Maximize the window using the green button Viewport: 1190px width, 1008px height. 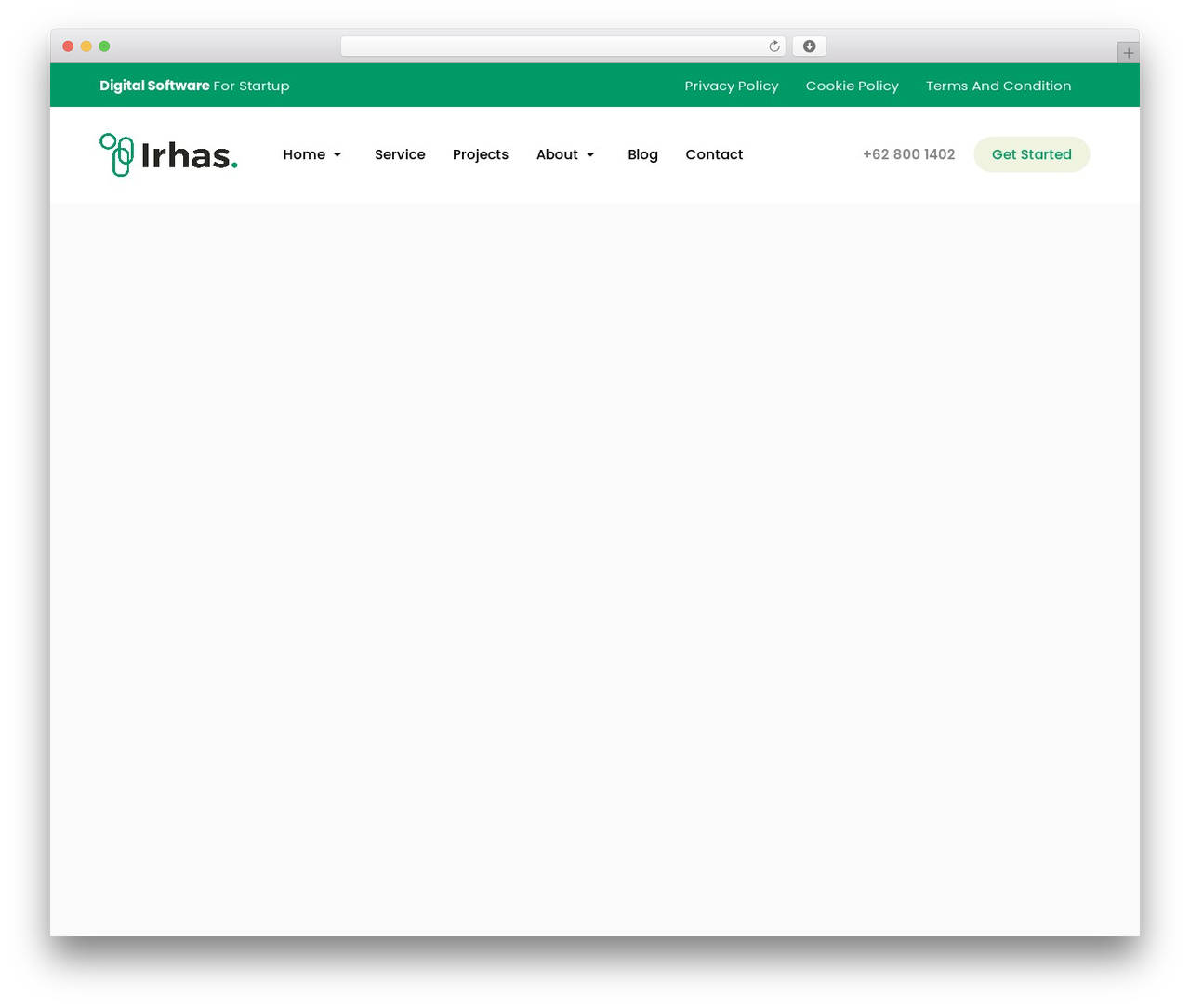(104, 46)
